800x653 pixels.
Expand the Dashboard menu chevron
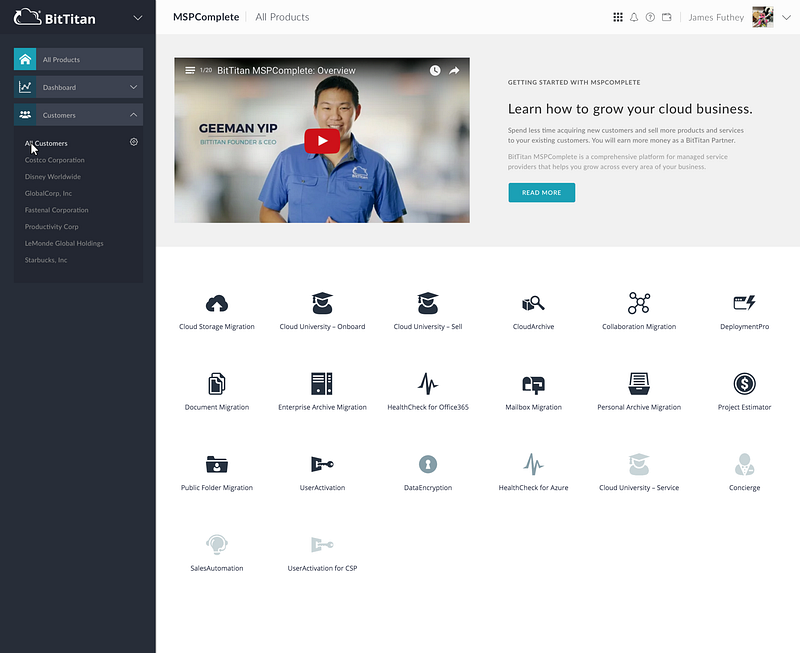tap(134, 87)
